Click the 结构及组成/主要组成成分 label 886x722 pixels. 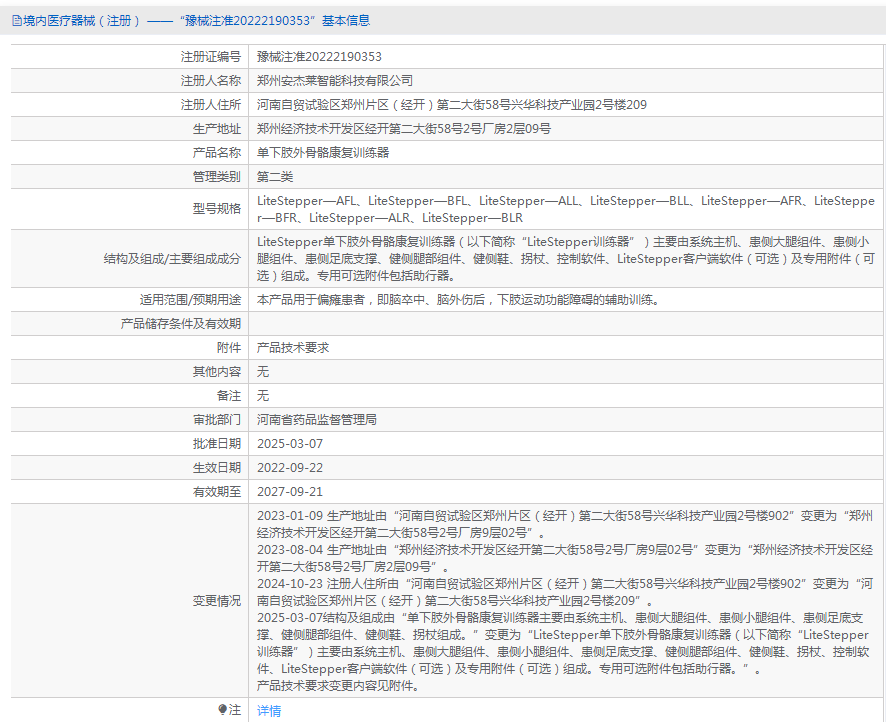[172, 259]
